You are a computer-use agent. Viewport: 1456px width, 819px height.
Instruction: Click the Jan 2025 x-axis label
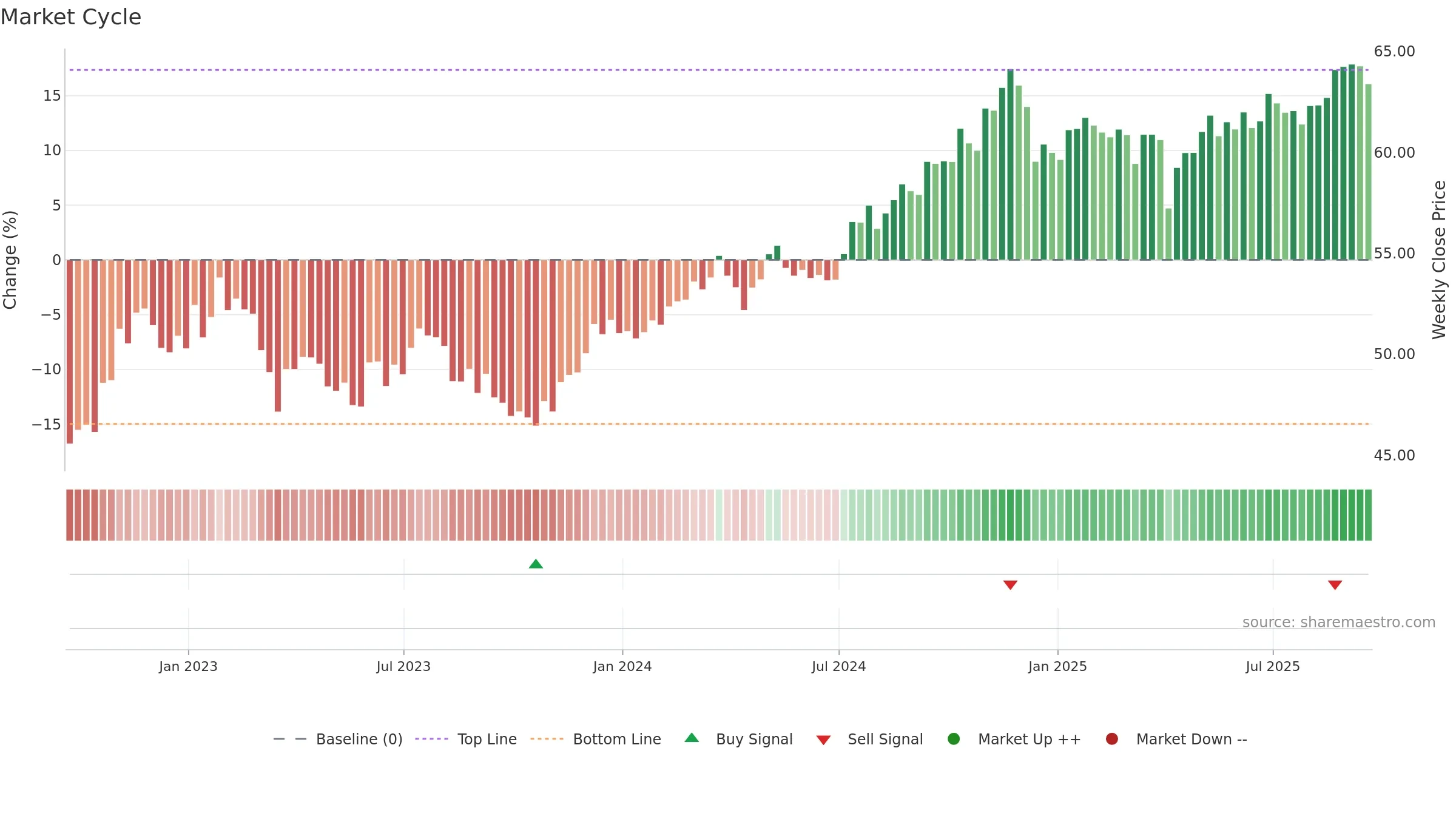coord(1057,666)
